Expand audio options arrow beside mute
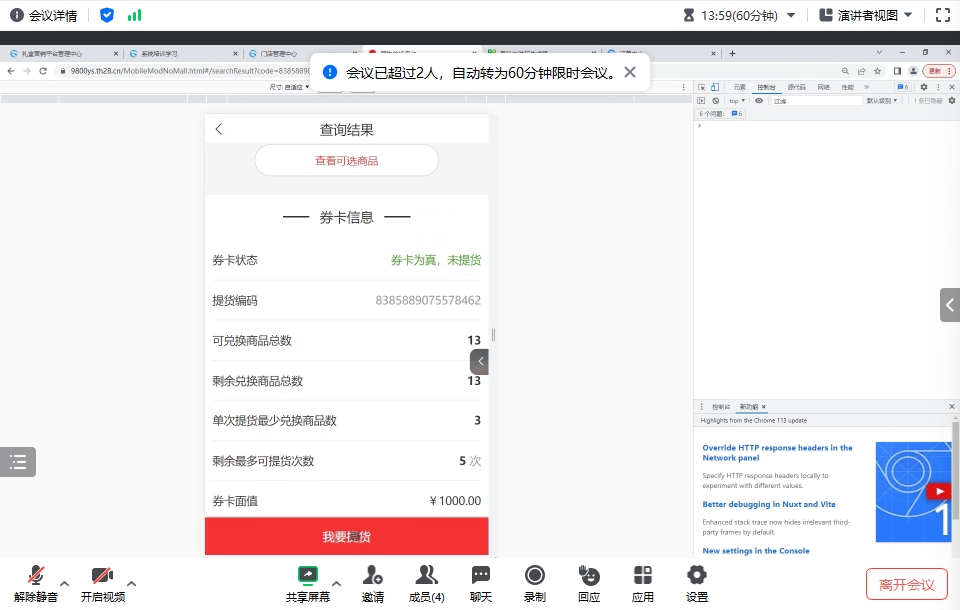 (x=65, y=583)
